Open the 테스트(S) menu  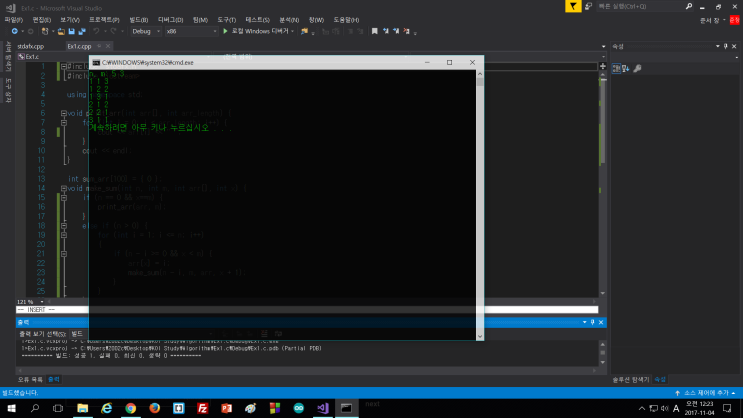point(257,20)
